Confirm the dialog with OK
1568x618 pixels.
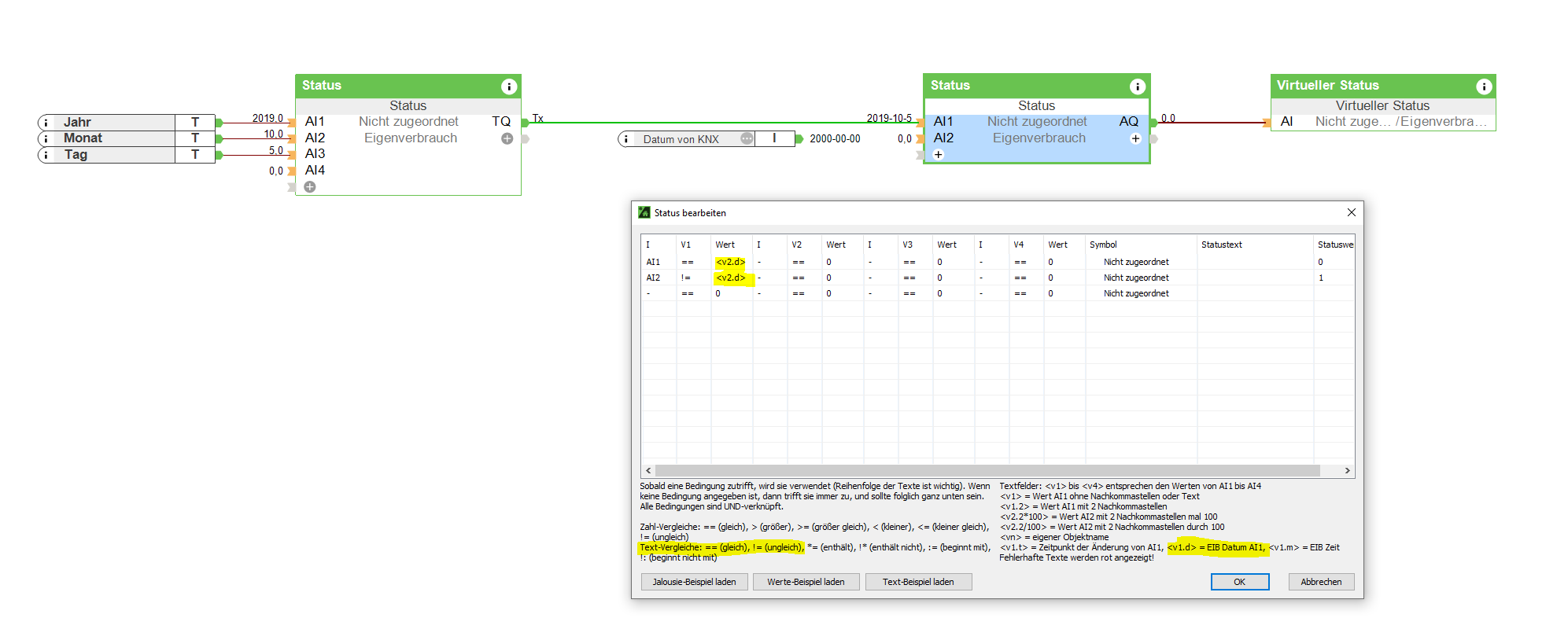tap(1239, 582)
